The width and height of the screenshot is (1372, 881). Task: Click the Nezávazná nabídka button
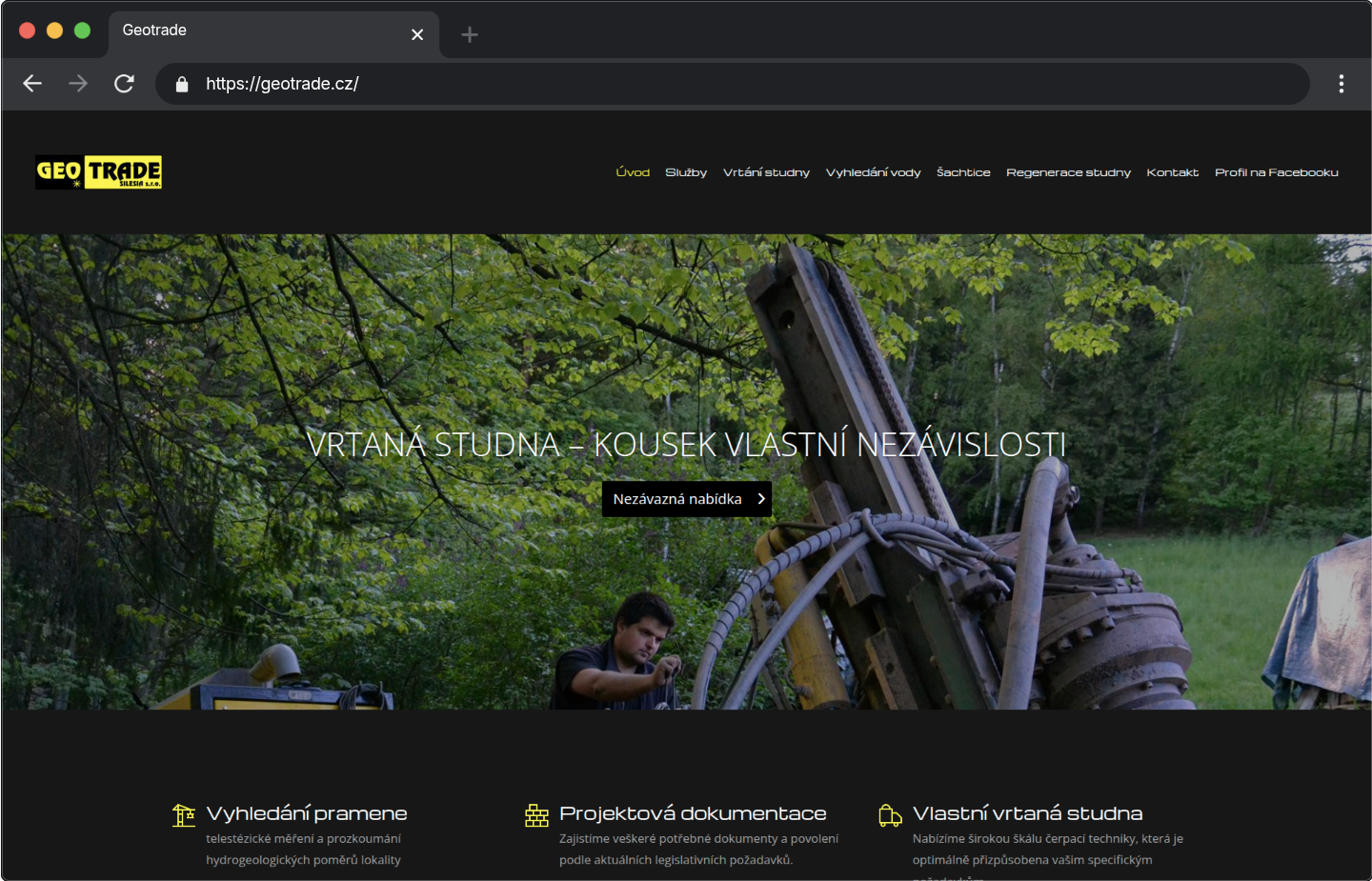[x=686, y=499]
